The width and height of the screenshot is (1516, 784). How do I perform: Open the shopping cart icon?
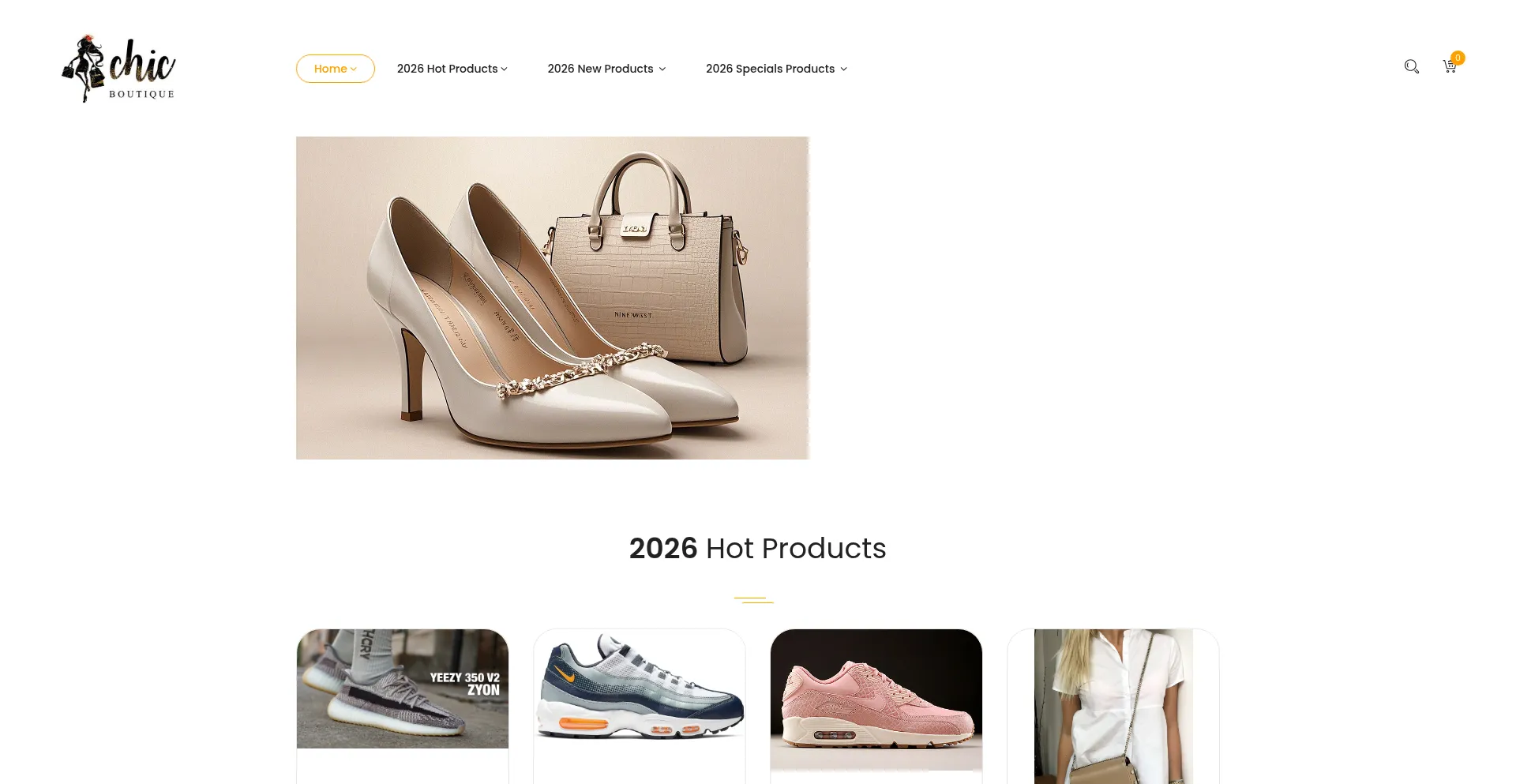(1450, 67)
